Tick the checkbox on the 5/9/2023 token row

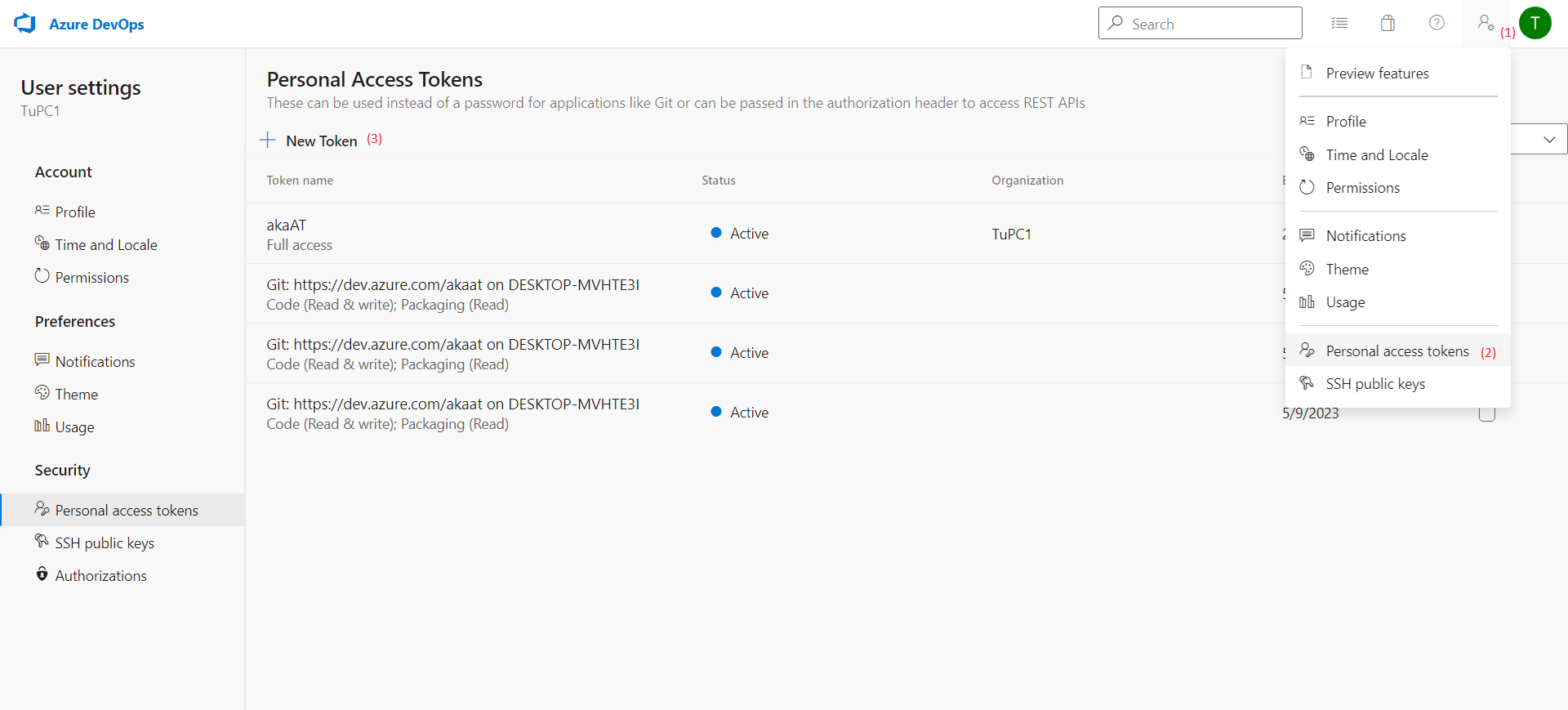click(x=1487, y=413)
